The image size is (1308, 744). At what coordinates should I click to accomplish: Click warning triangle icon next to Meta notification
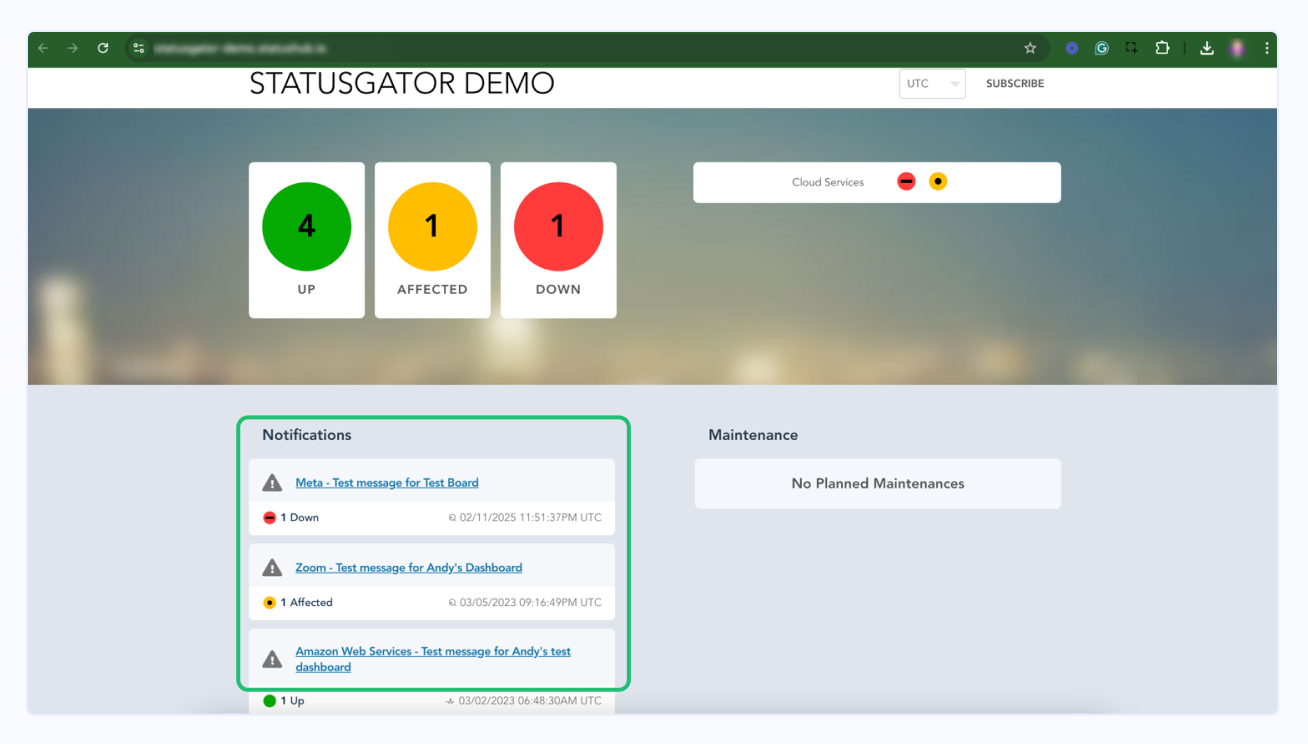coord(272,483)
